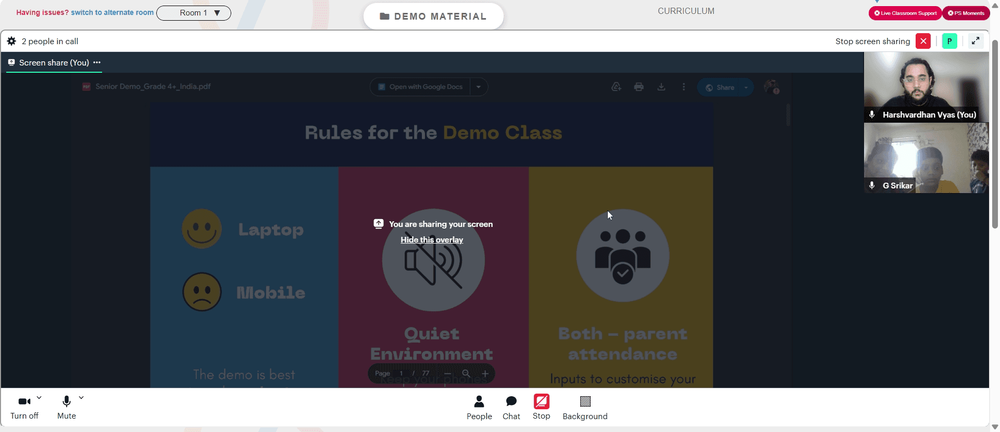Screen dimensions: 1000x432
Task: Open Background effects settings
Action: (x=585, y=408)
